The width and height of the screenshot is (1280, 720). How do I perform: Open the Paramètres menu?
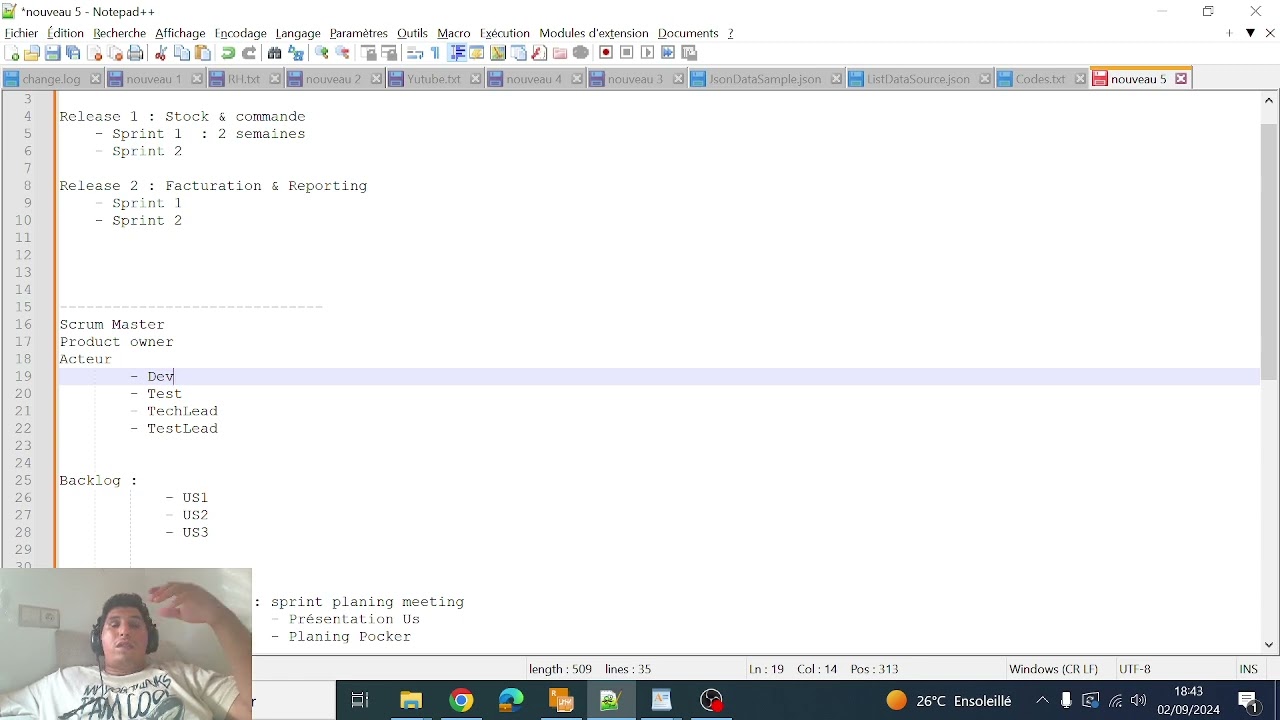pos(358,33)
